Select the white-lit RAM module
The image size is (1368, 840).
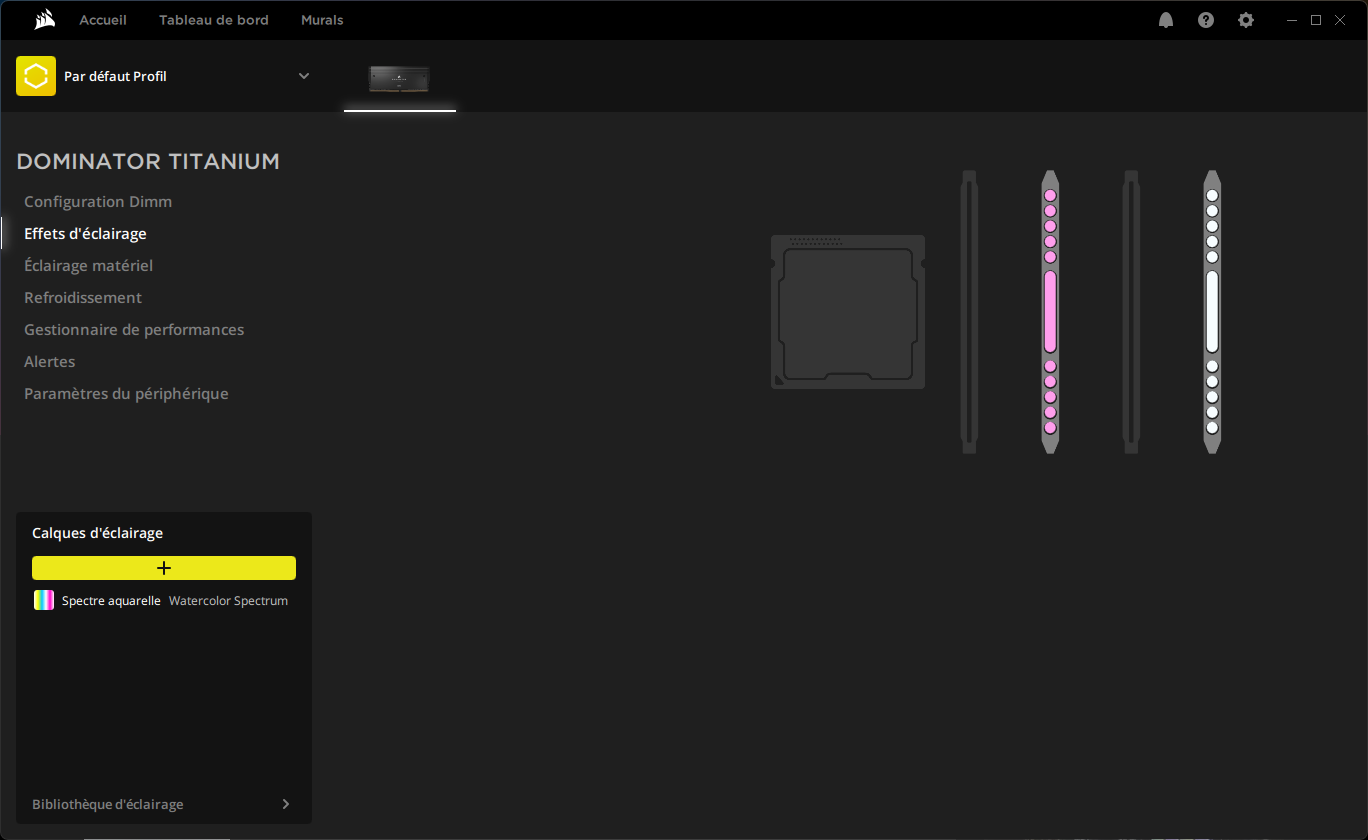pos(1212,311)
